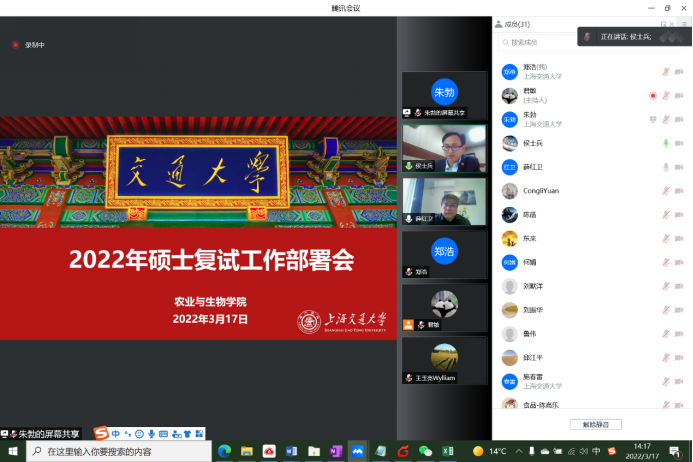Pop out the members panel
This screenshot has height=462, width=693.
pyautogui.click(x=663, y=24)
